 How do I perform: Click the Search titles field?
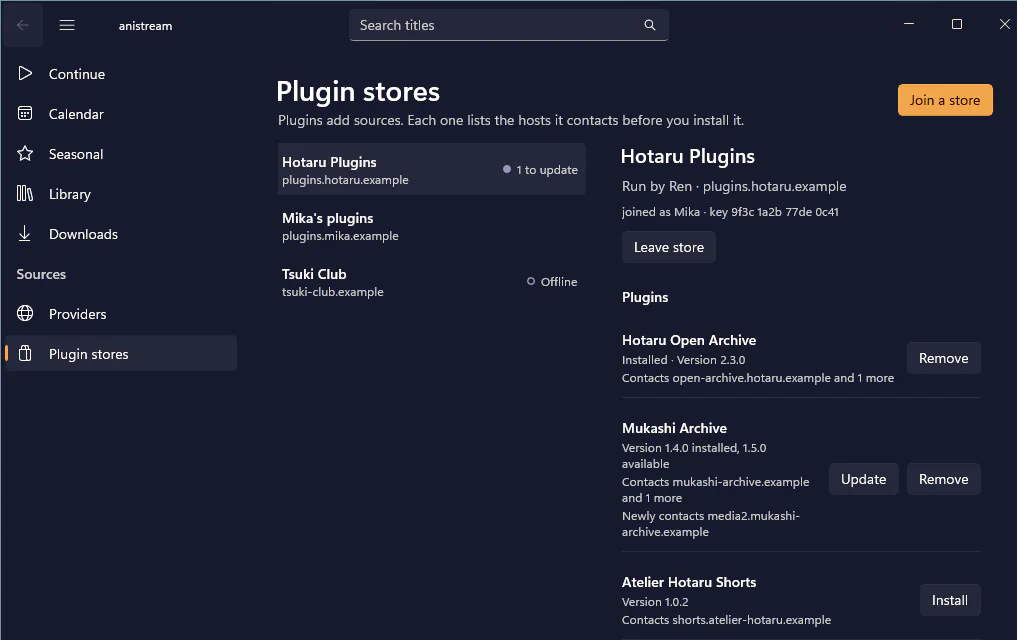point(508,25)
